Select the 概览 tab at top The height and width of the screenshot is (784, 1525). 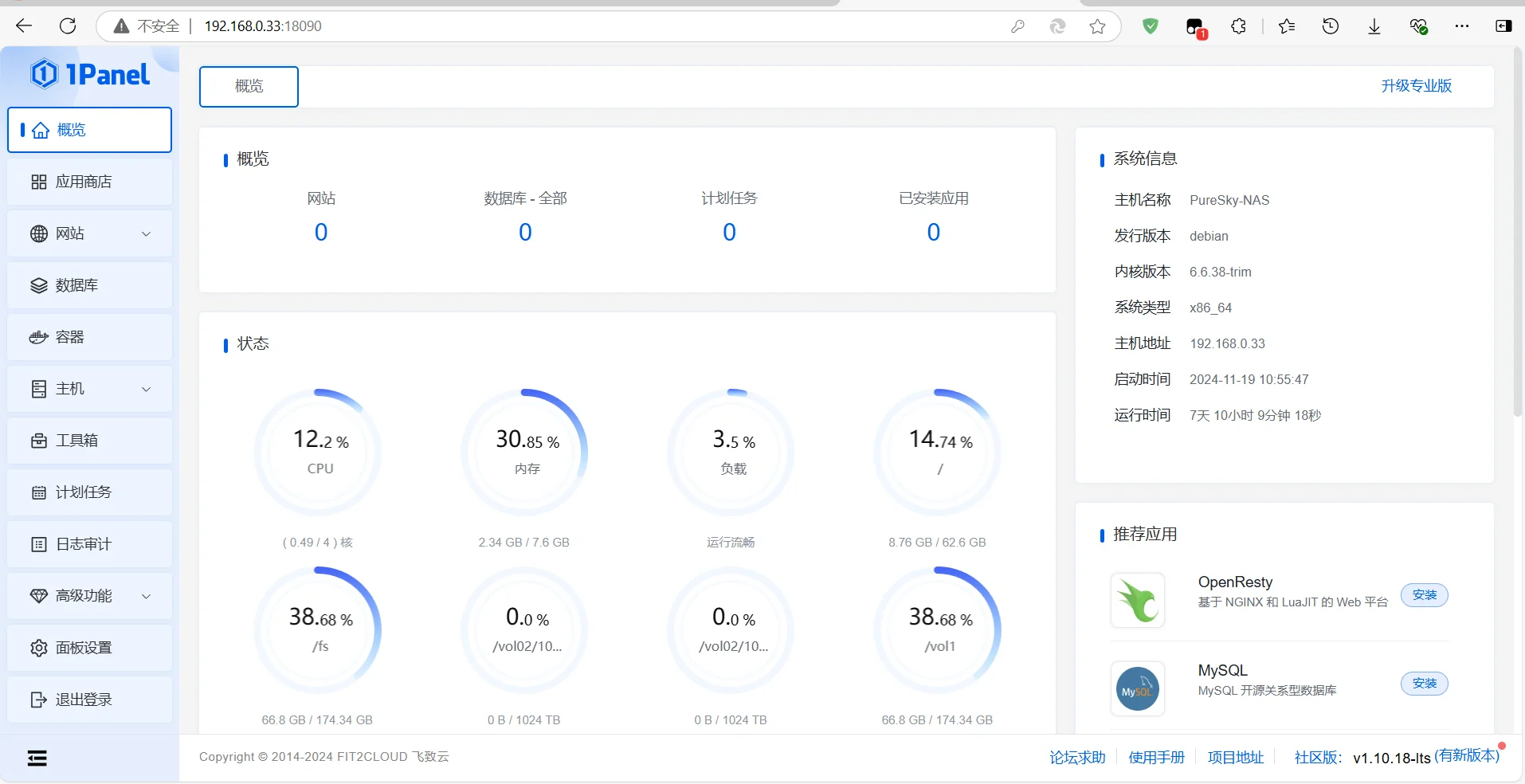(249, 86)
